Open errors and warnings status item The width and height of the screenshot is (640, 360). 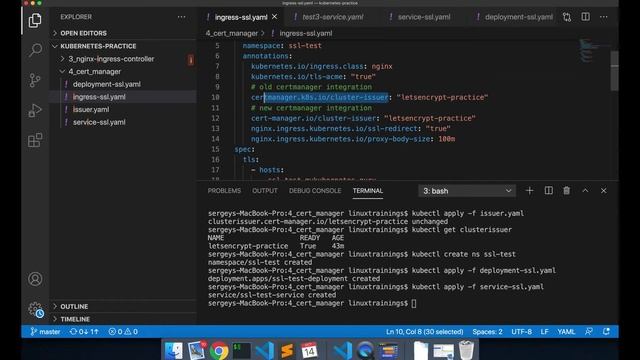pos(123,331)
